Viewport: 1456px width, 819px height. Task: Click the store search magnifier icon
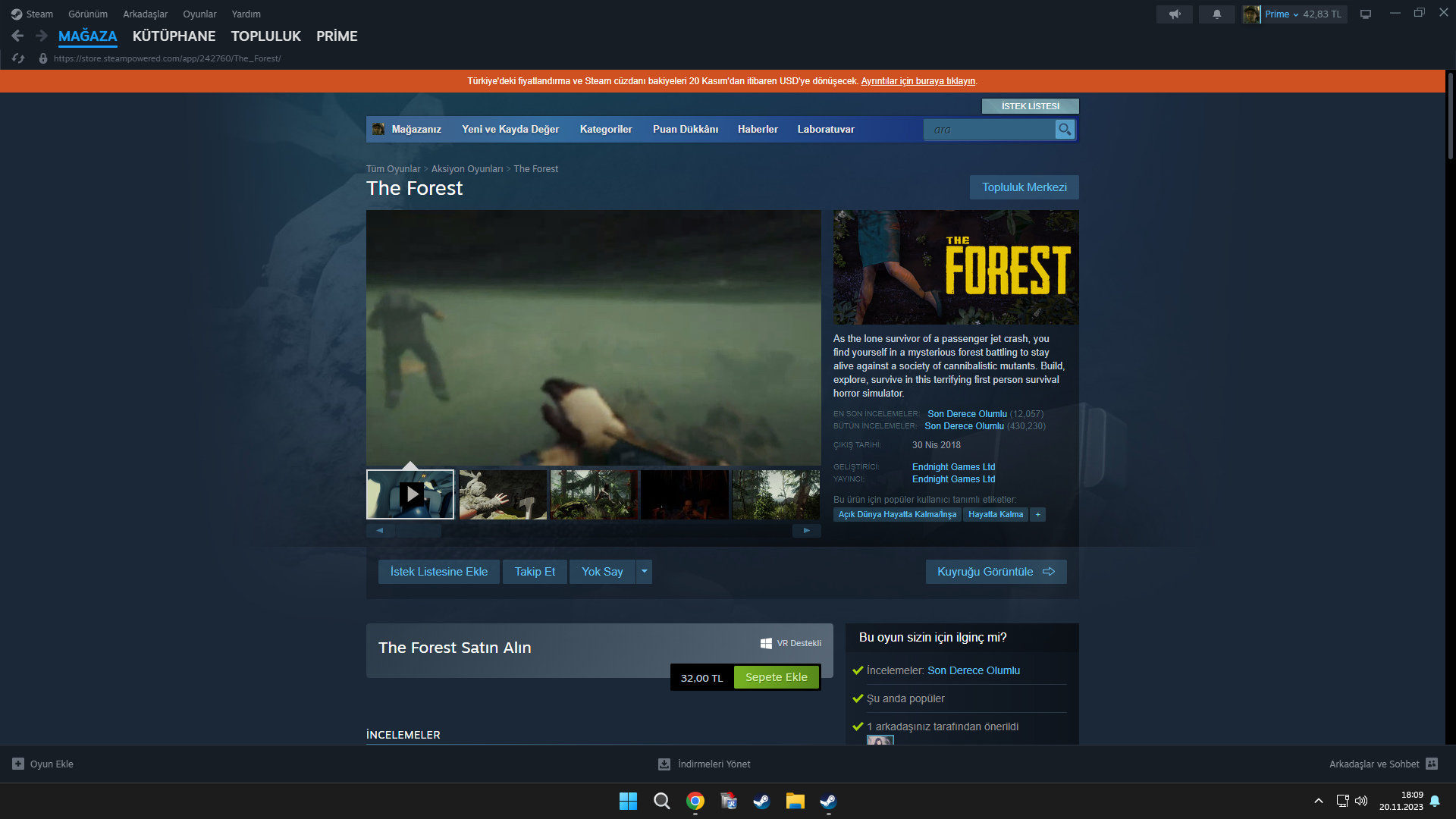click(x=1065, y=130)
